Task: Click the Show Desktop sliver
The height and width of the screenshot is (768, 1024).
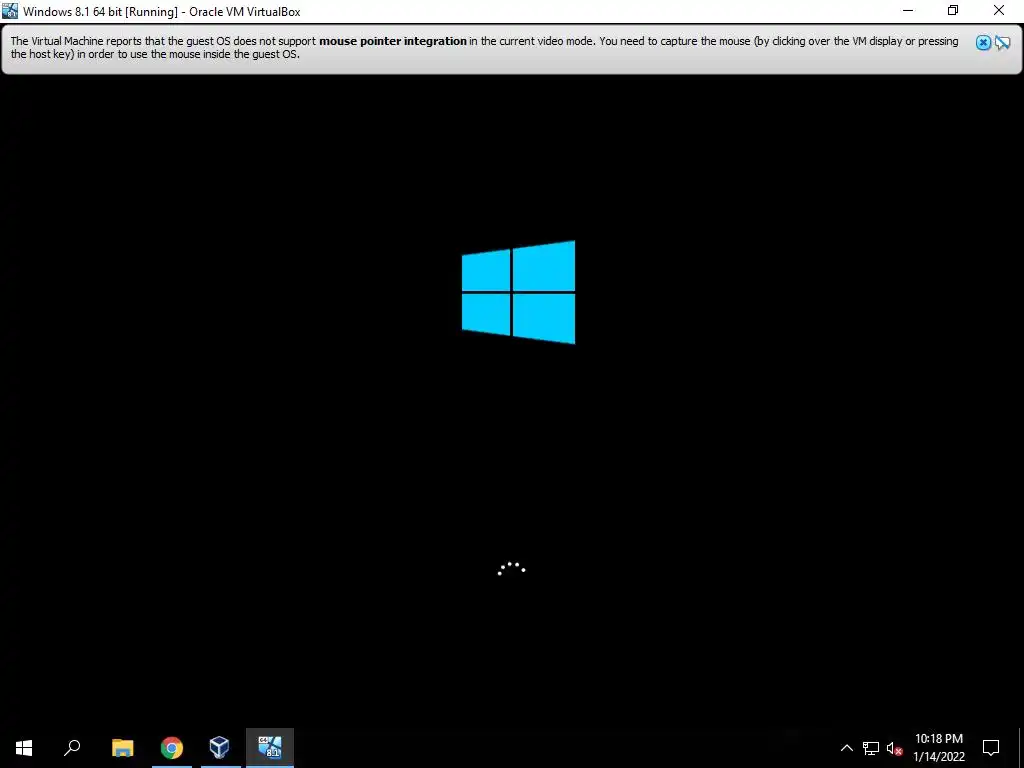Action: (x=1021, y=748)
